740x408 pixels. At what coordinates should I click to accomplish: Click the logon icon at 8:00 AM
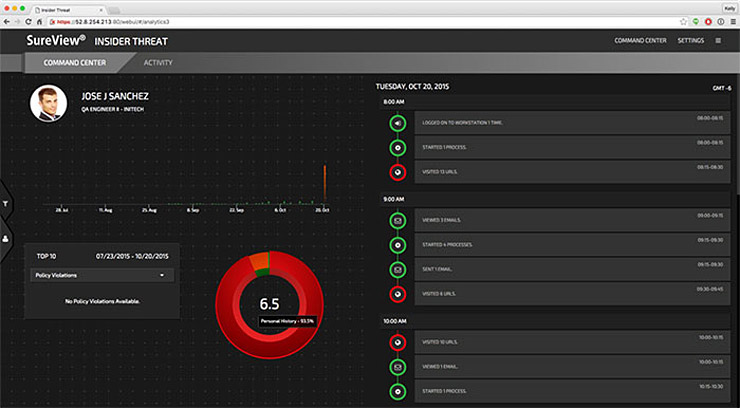(x=398, y=124)
